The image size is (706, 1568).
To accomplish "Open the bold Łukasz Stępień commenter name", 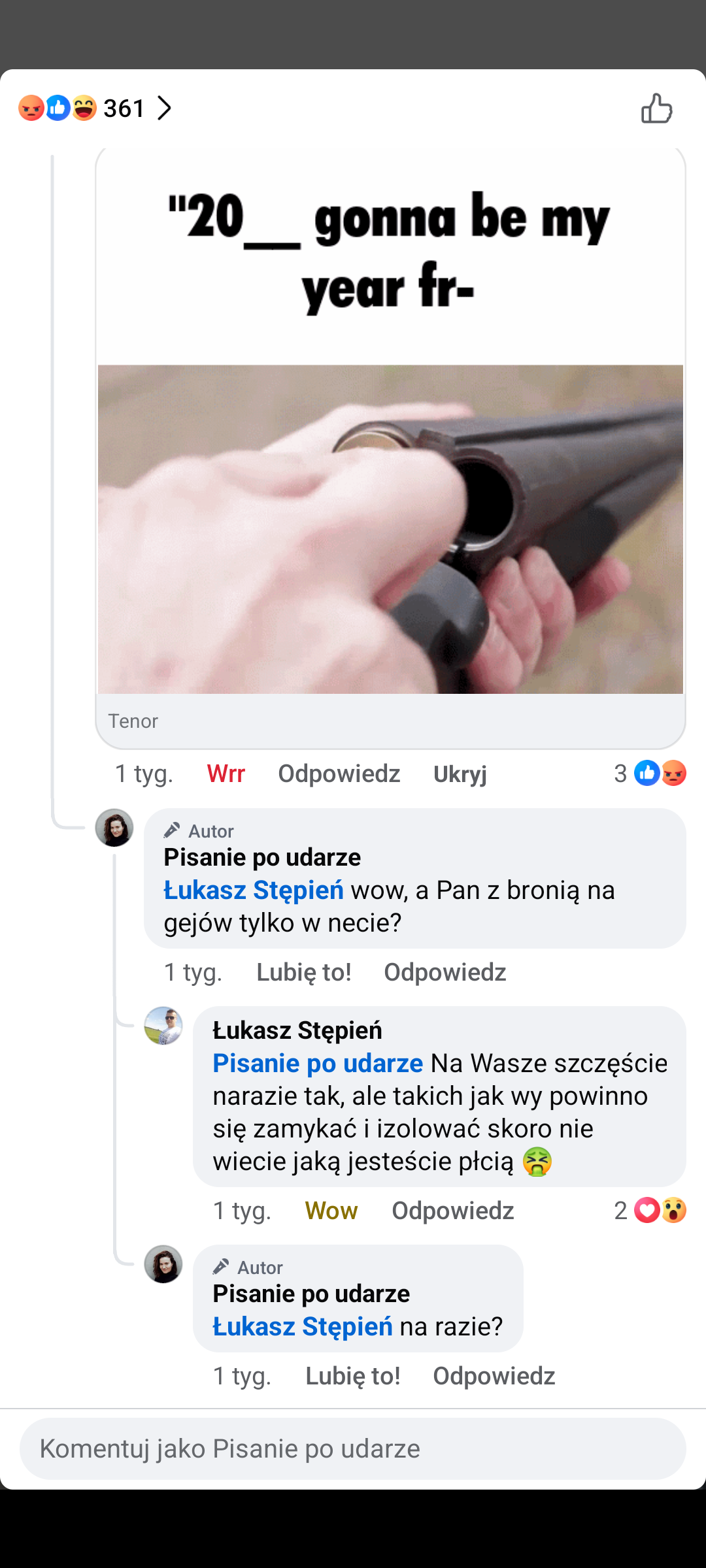I will click(x=297, y=1030).
